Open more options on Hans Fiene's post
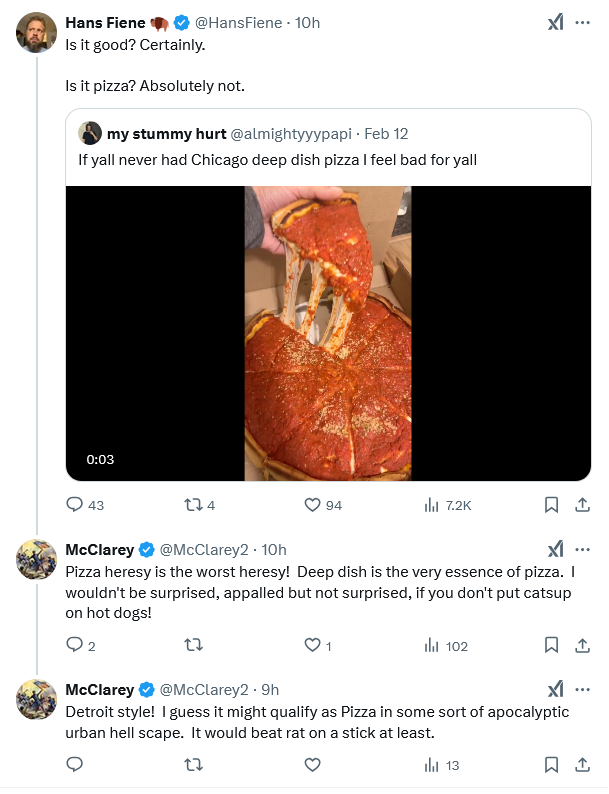Viewport: 609px width, 794px height. [582, 23]
